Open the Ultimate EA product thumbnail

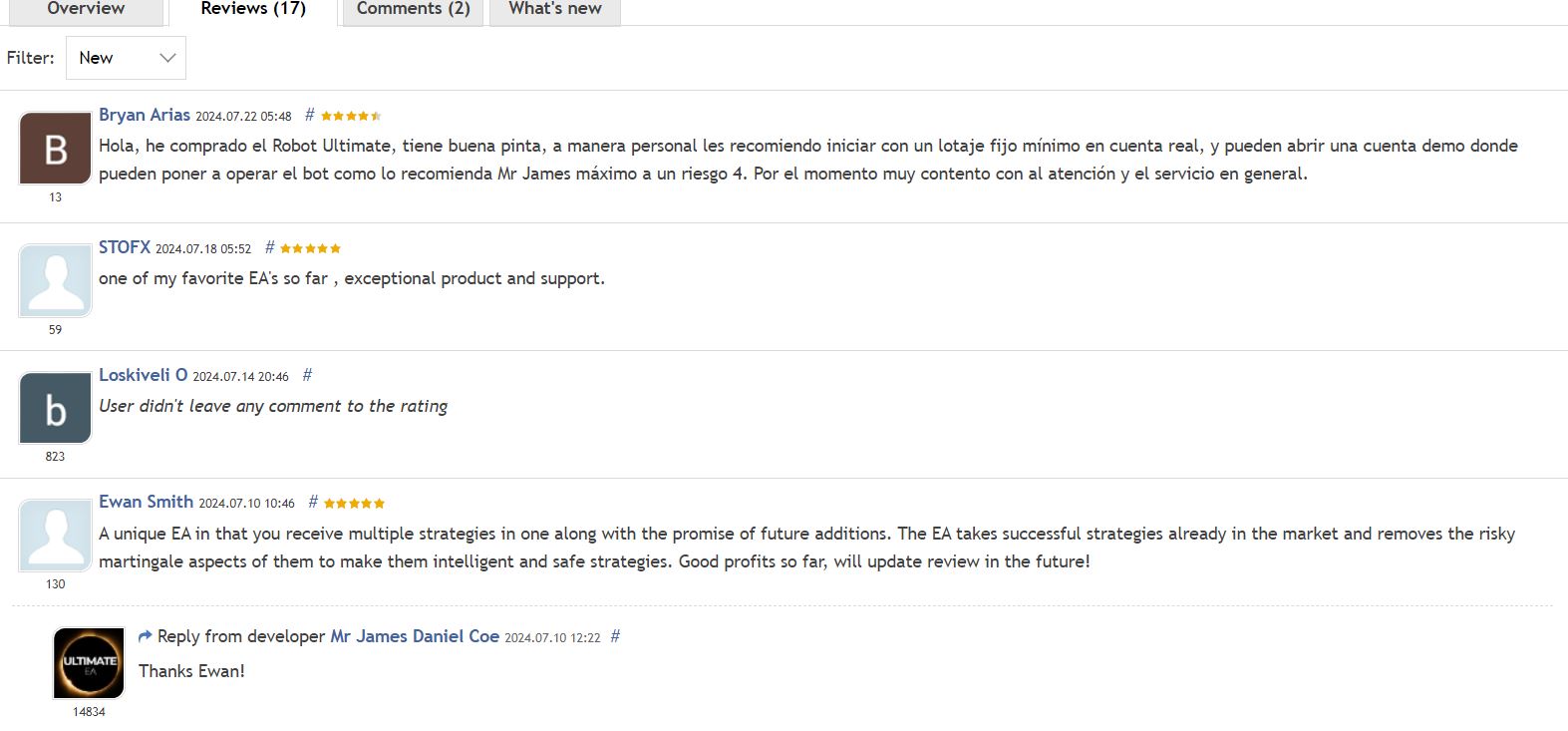click(x=89, y=661)
